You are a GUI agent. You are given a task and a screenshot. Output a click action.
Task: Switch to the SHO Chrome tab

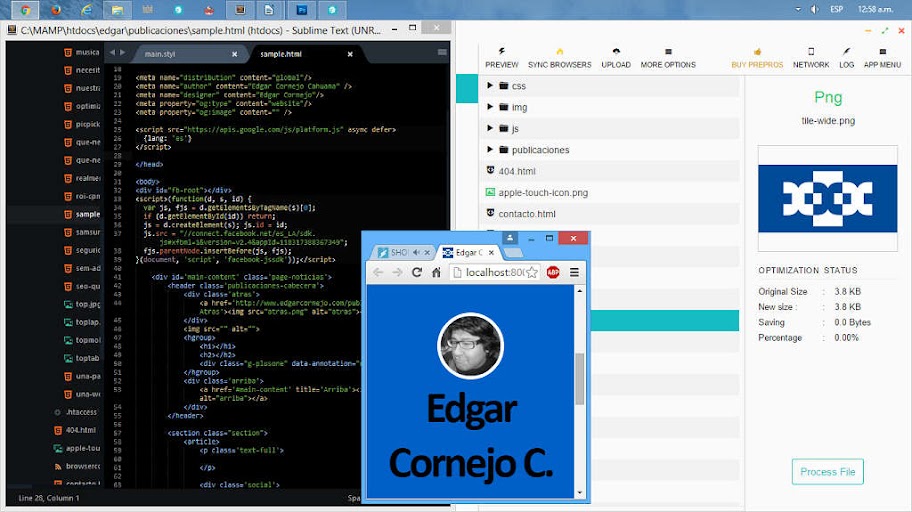point(403,253)
